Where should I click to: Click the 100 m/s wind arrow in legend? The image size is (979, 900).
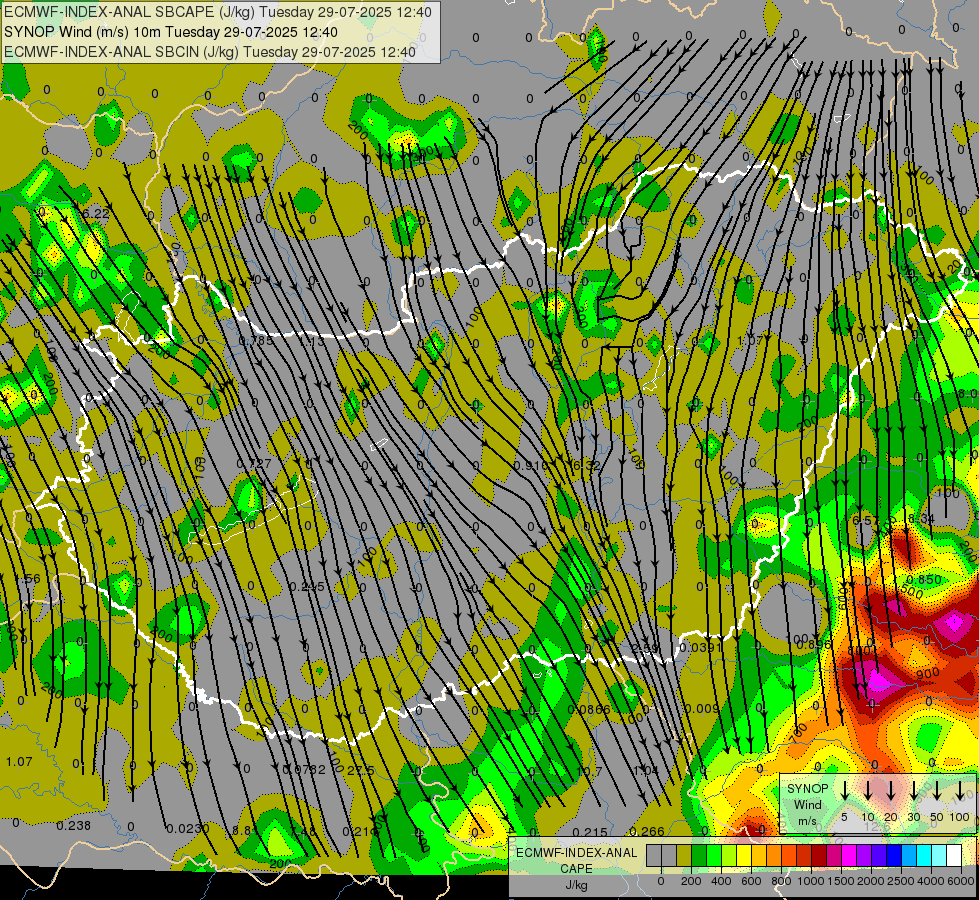click(960, 791)
